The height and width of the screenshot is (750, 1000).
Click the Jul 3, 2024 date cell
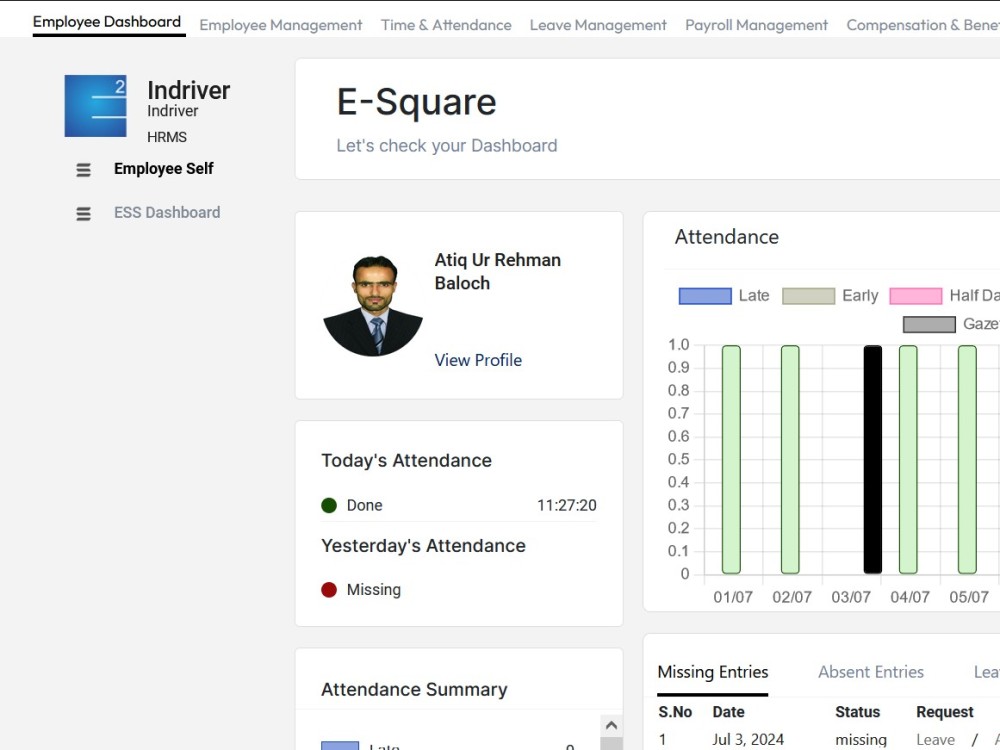click(747, 740)
